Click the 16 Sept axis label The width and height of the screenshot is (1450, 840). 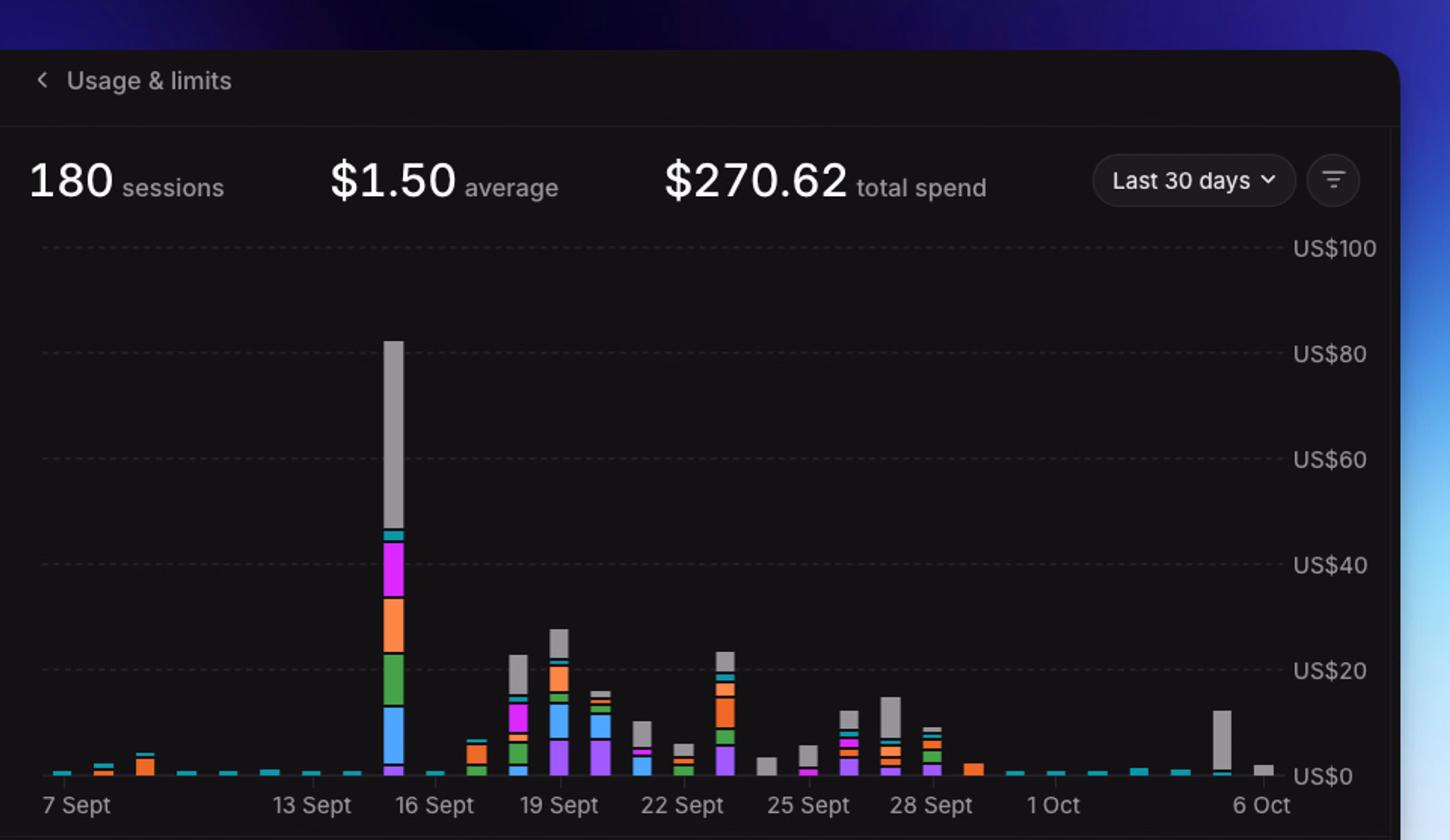pos(434,805)
